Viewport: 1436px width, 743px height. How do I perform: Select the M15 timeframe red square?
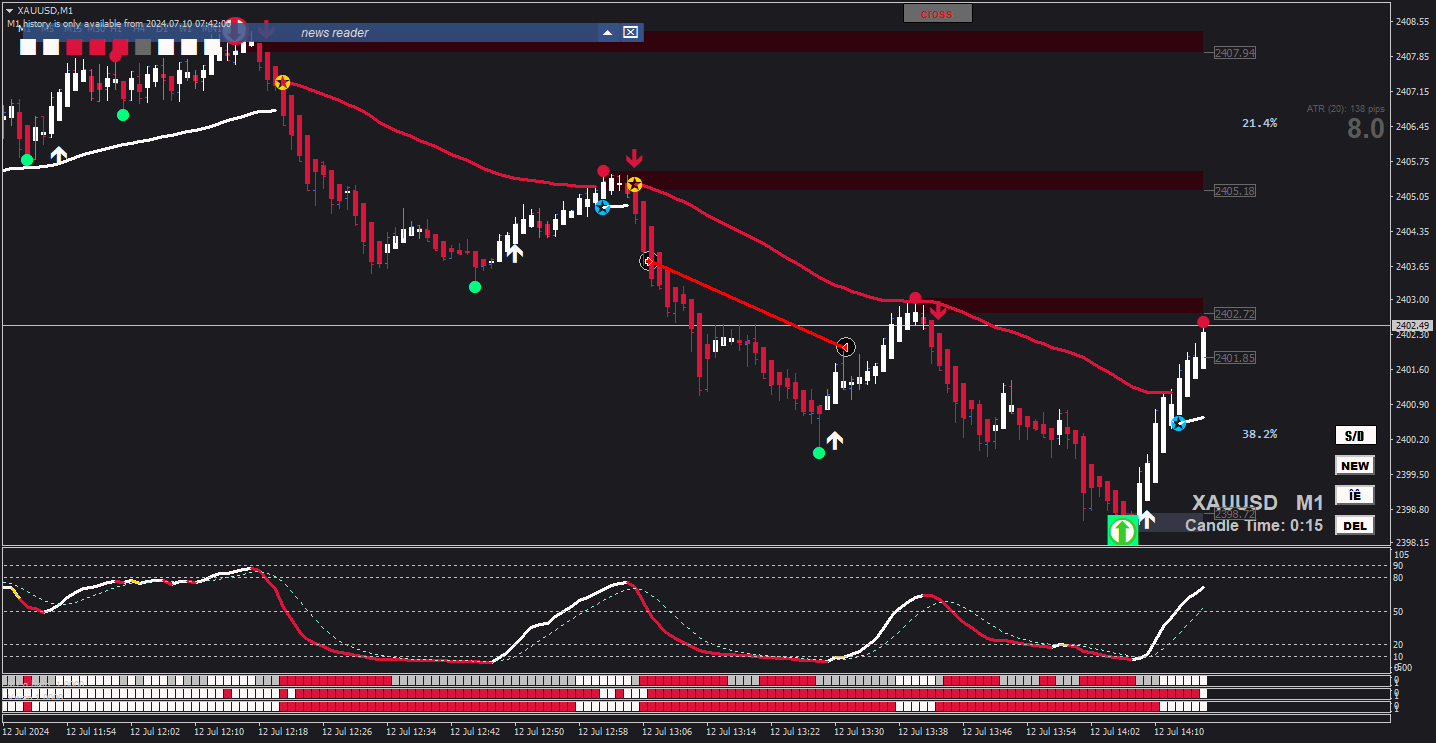coord(74,47)
